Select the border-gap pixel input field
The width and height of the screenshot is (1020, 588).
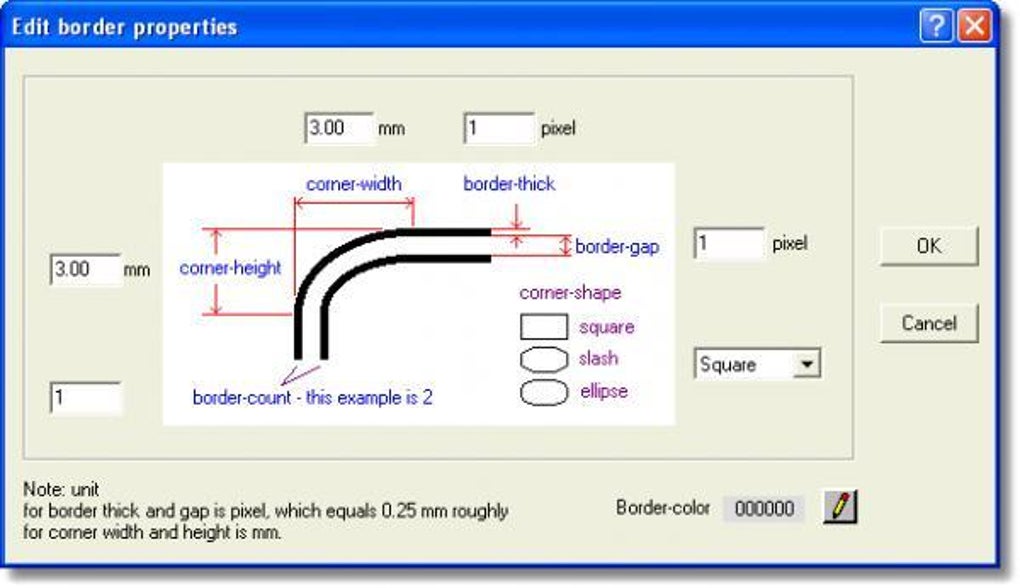728,243
